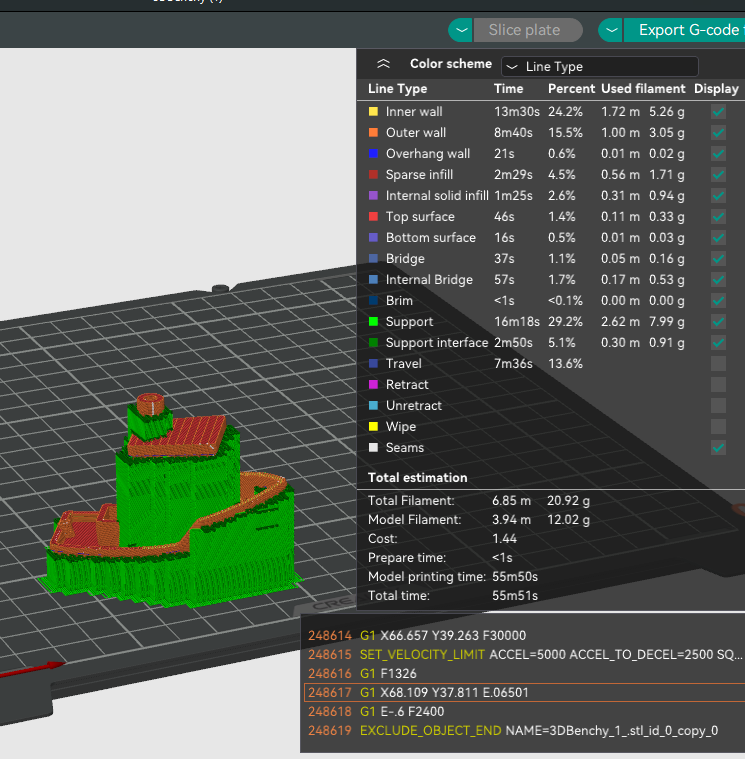Screen dimensions: 745x759
Task: Toggle Bridge display checkbox
Action: click(718, 258)
